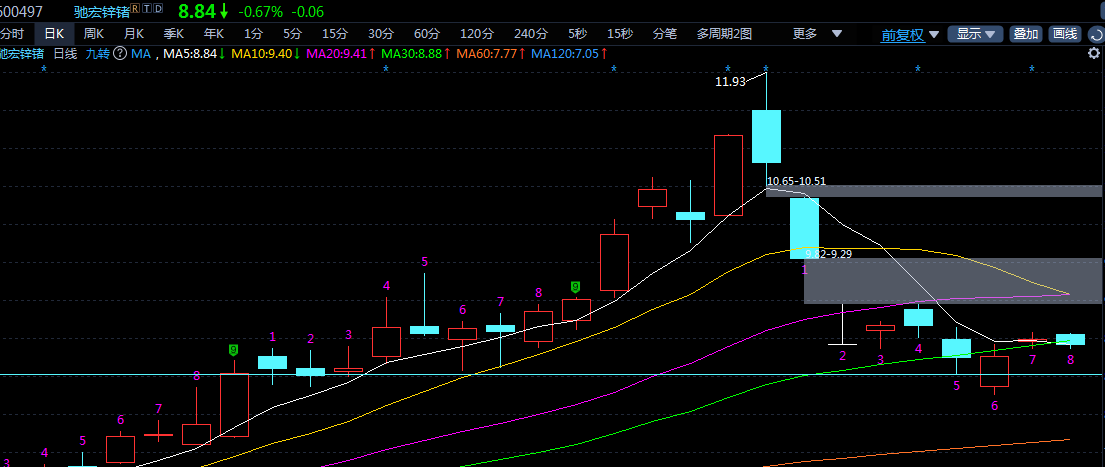Click the leftmost blue star event marker
The image size is (1105, 467).
44,69
